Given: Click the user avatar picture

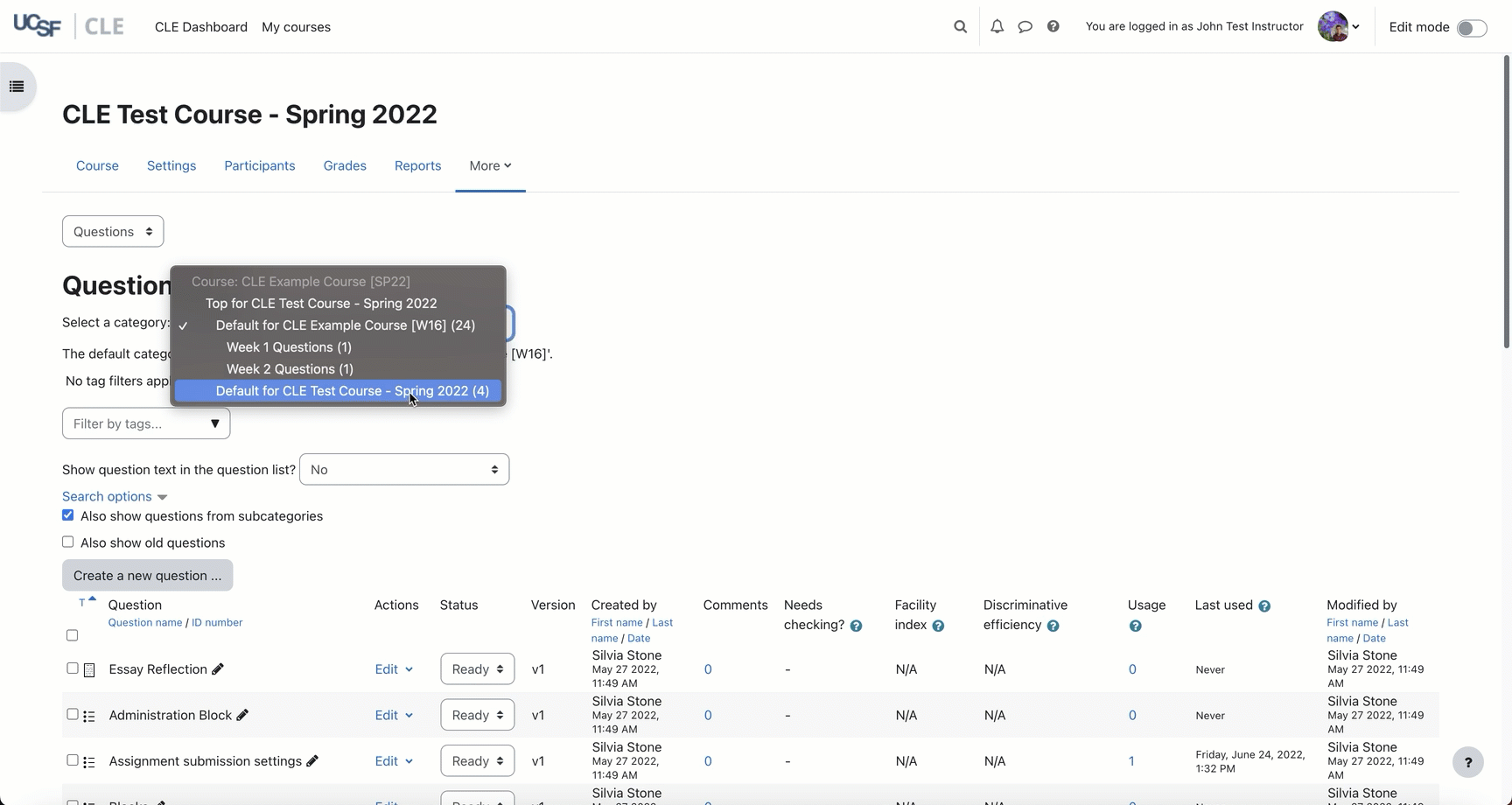Looking at the screenshot, I should click(1333, 26).
